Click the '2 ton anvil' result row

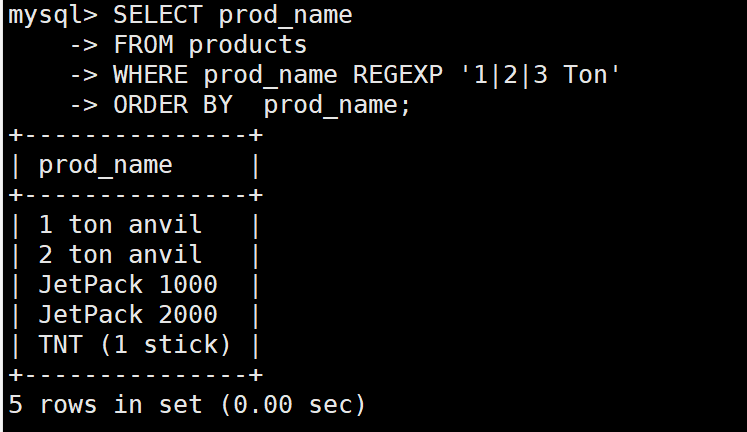point(120,255)
